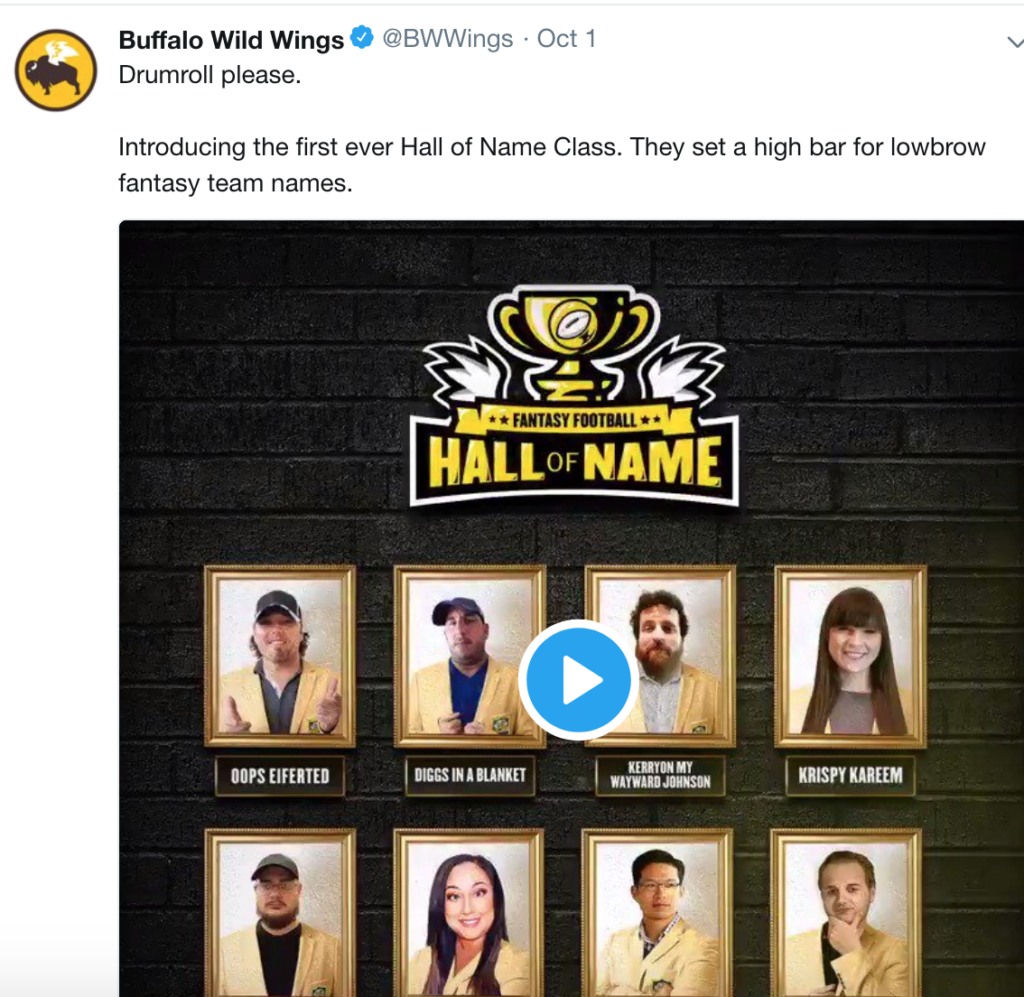Image resolution: width=1024 pixels, height=997 pixels.
Task: Select the Oops Eiferted portrait
Action: 280,656
